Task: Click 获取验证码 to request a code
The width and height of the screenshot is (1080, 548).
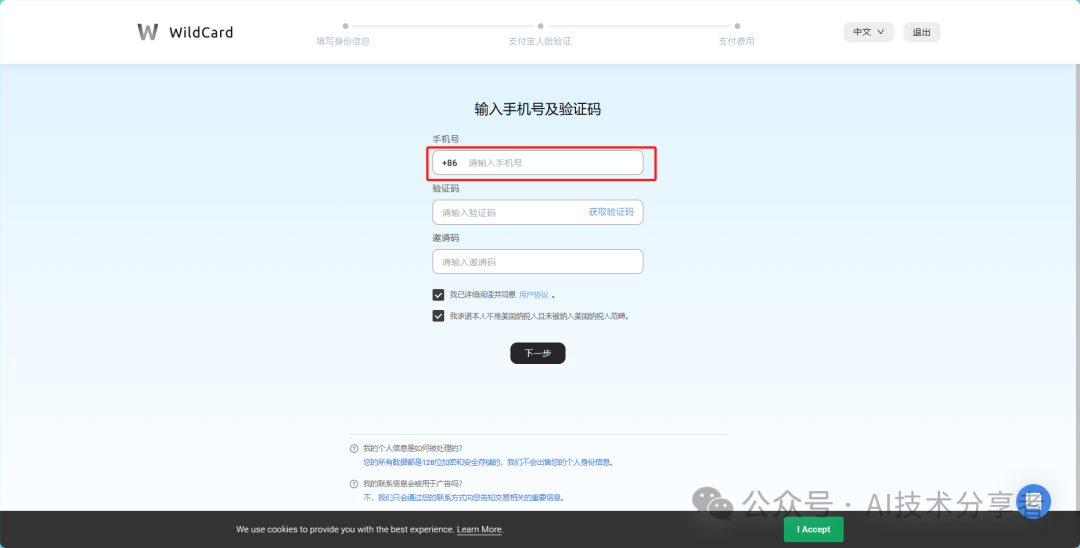Action: click(611, 212)
